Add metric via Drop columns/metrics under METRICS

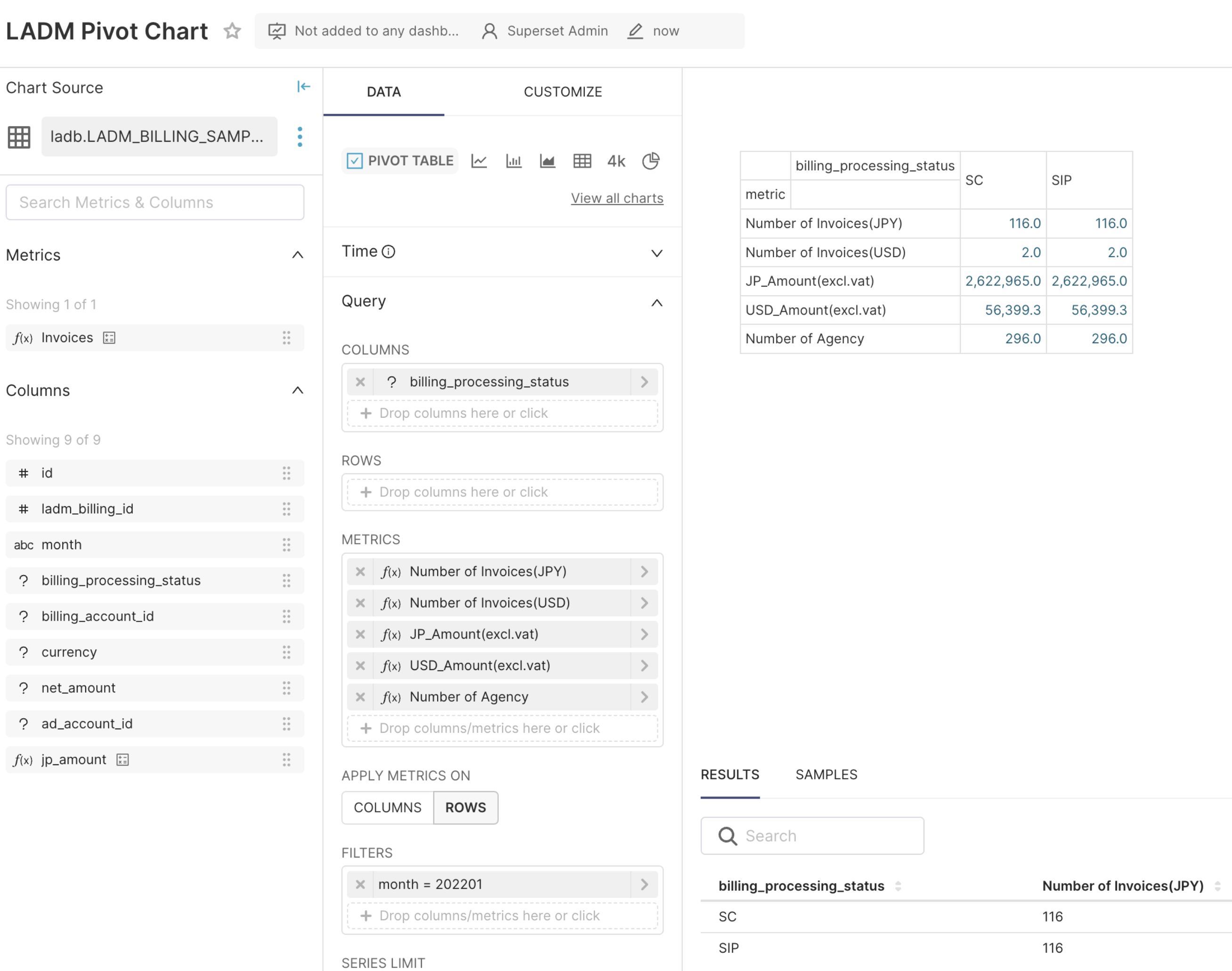(x=503, y=728)
